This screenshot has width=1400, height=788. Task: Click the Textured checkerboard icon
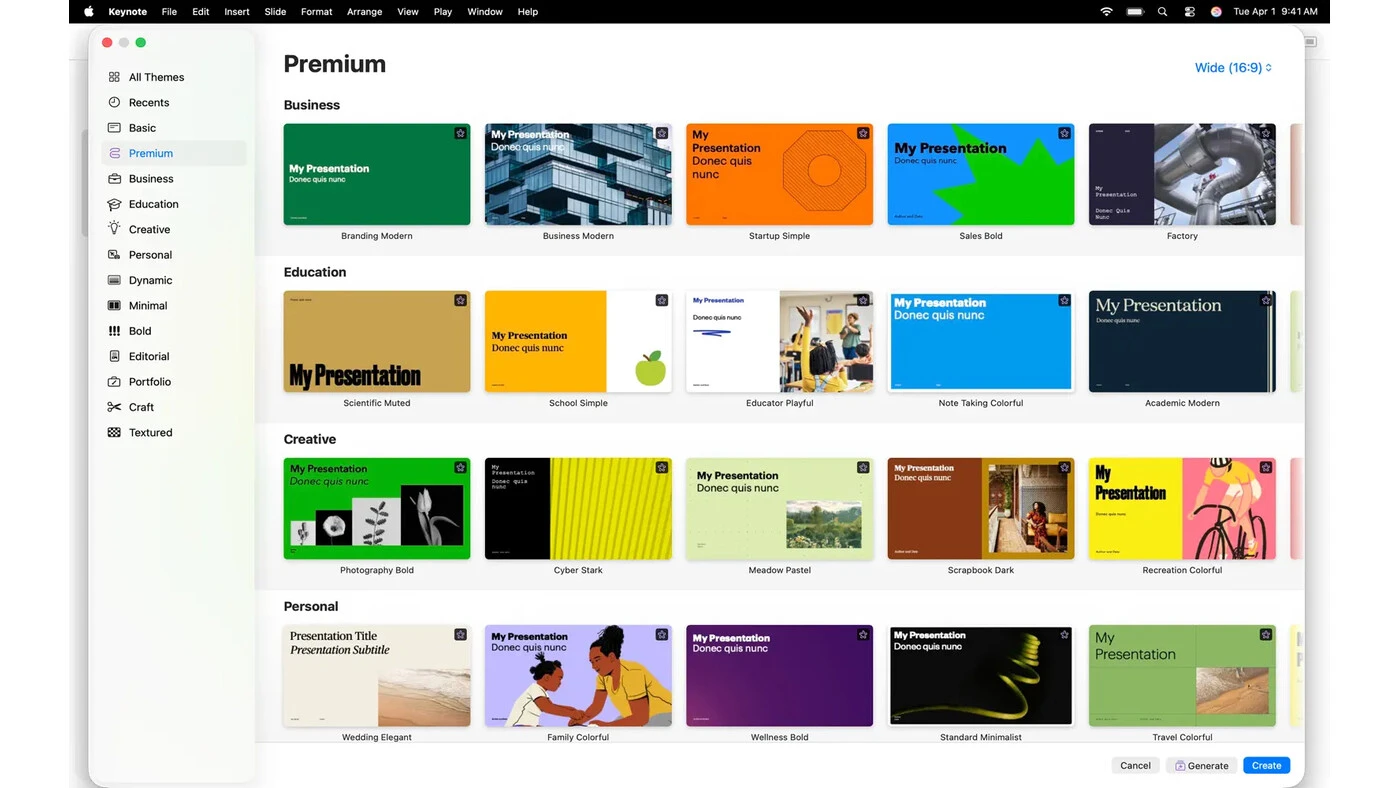pyautogui.click(x=114, y=432)
